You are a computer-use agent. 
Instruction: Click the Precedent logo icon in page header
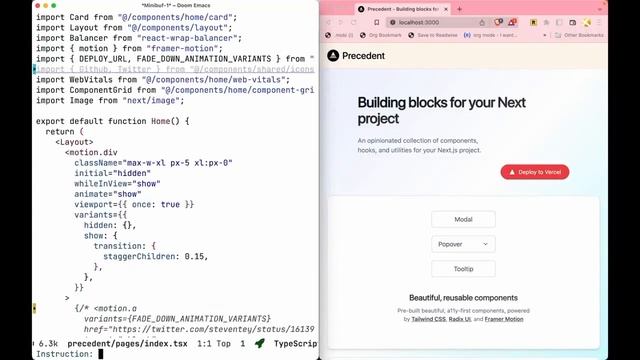[333, 56]
